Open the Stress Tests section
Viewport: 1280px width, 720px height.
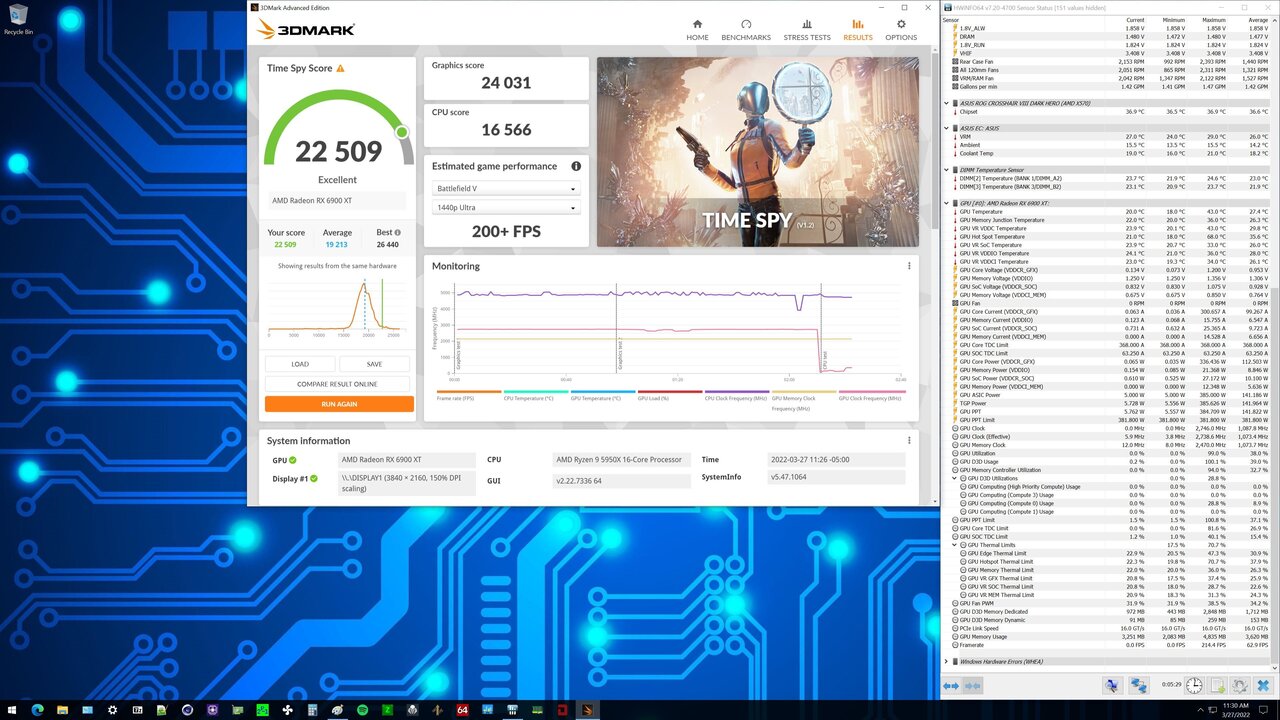(x=806, y=29)
